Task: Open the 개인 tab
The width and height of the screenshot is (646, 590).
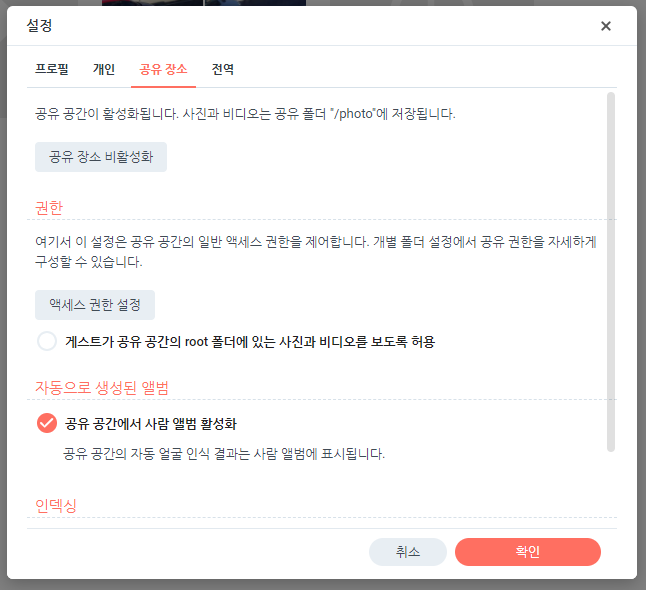Action: point(104,70)
